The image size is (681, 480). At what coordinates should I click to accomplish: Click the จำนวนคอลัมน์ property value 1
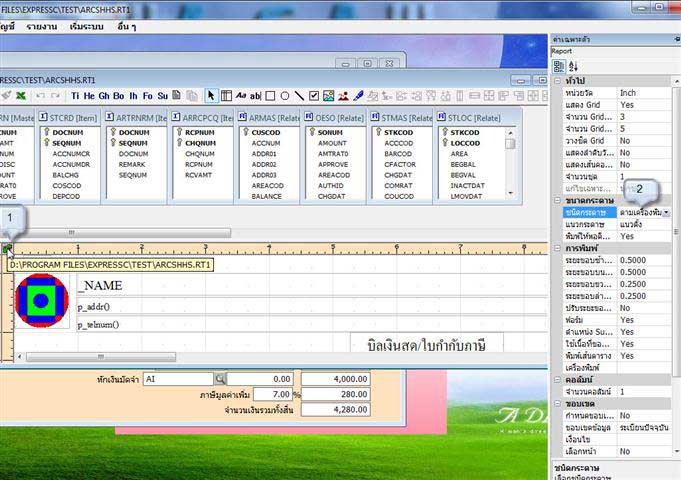click(644, 392)
